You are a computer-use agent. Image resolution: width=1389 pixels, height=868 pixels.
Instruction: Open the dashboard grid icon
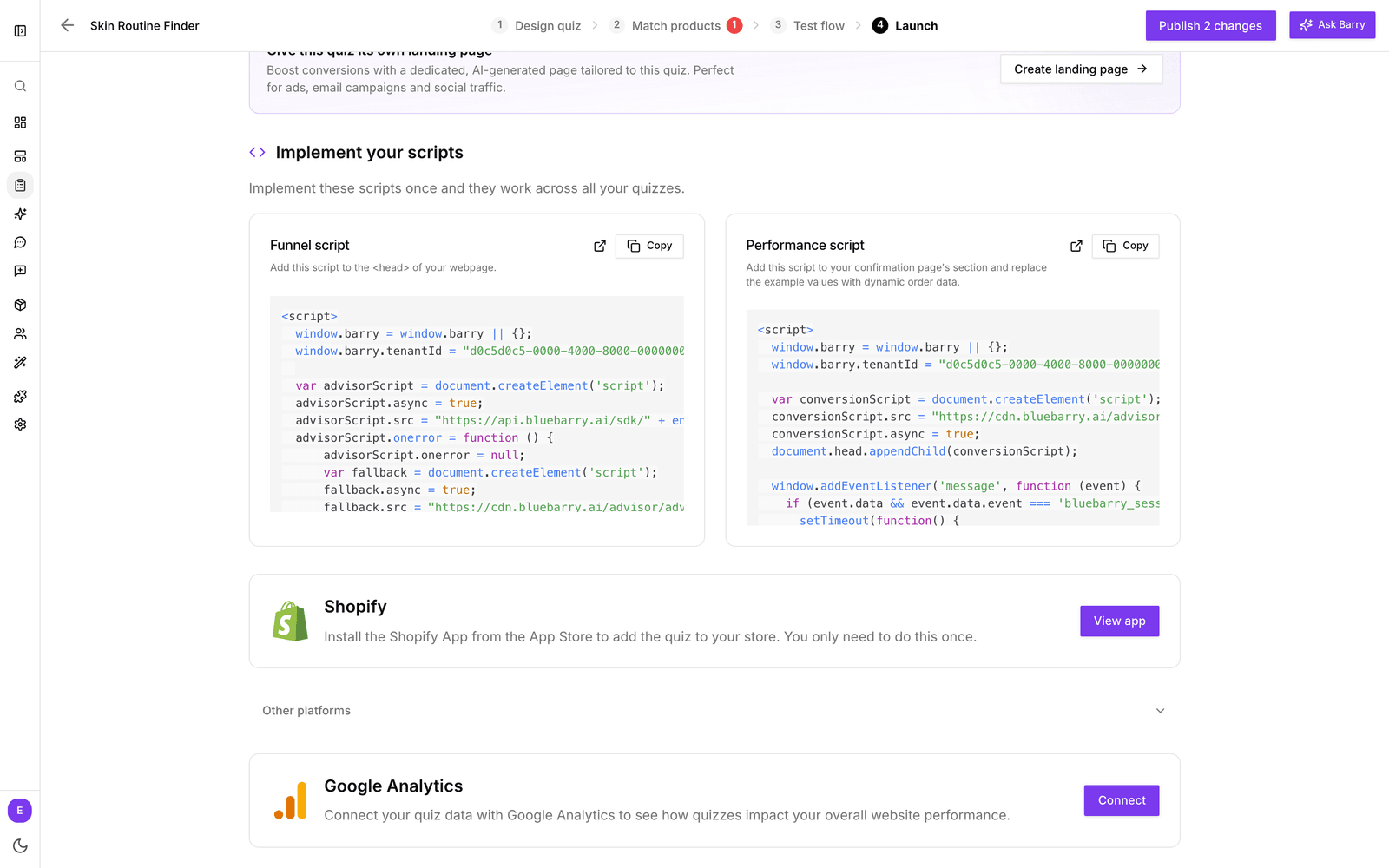pos(20,122)
